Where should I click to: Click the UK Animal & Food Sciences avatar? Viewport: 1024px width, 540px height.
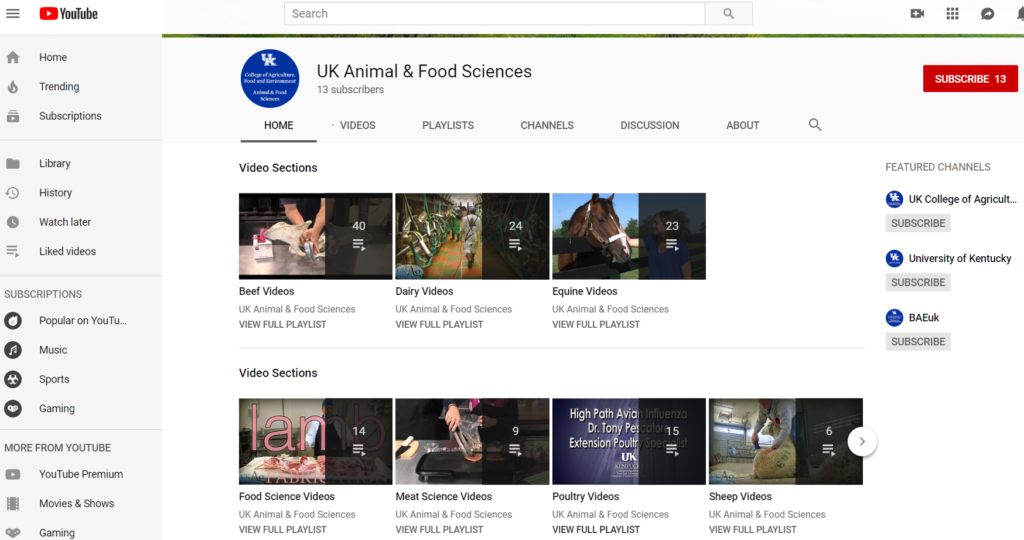tap(270, 78)
